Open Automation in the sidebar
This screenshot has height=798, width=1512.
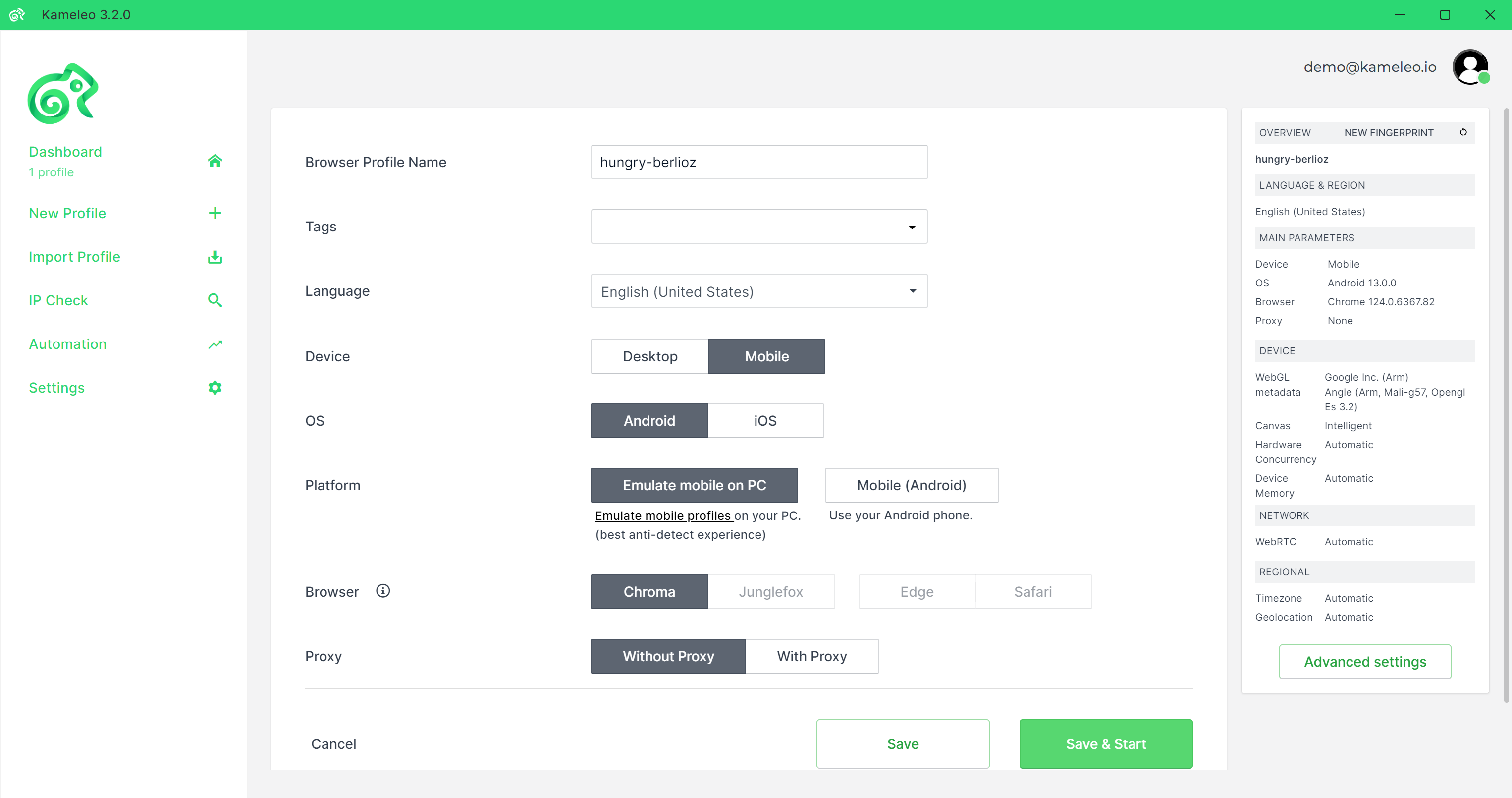67,344
